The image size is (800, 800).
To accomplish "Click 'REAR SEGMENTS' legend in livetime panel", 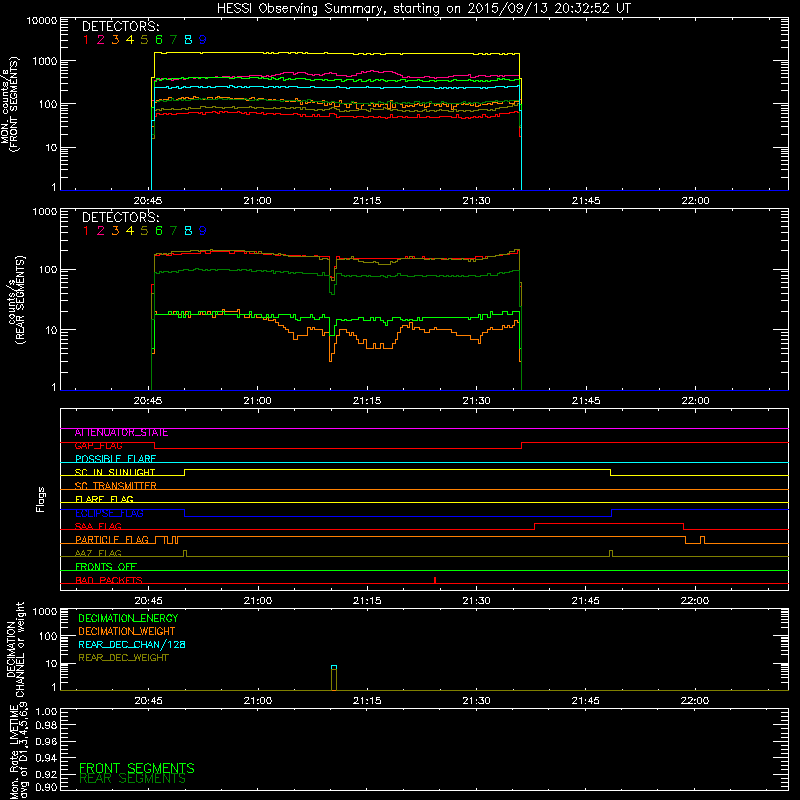I will (133, 779).
